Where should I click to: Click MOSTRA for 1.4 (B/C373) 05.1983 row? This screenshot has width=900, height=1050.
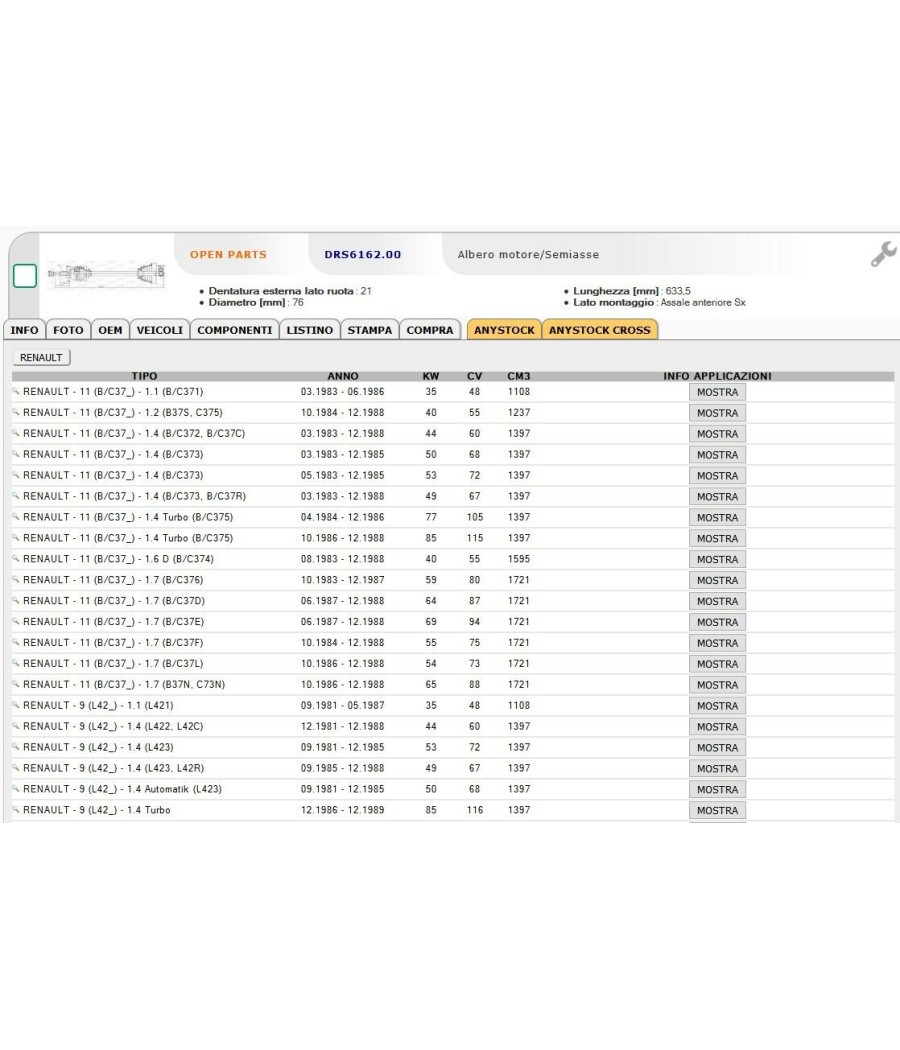(717, 475)
